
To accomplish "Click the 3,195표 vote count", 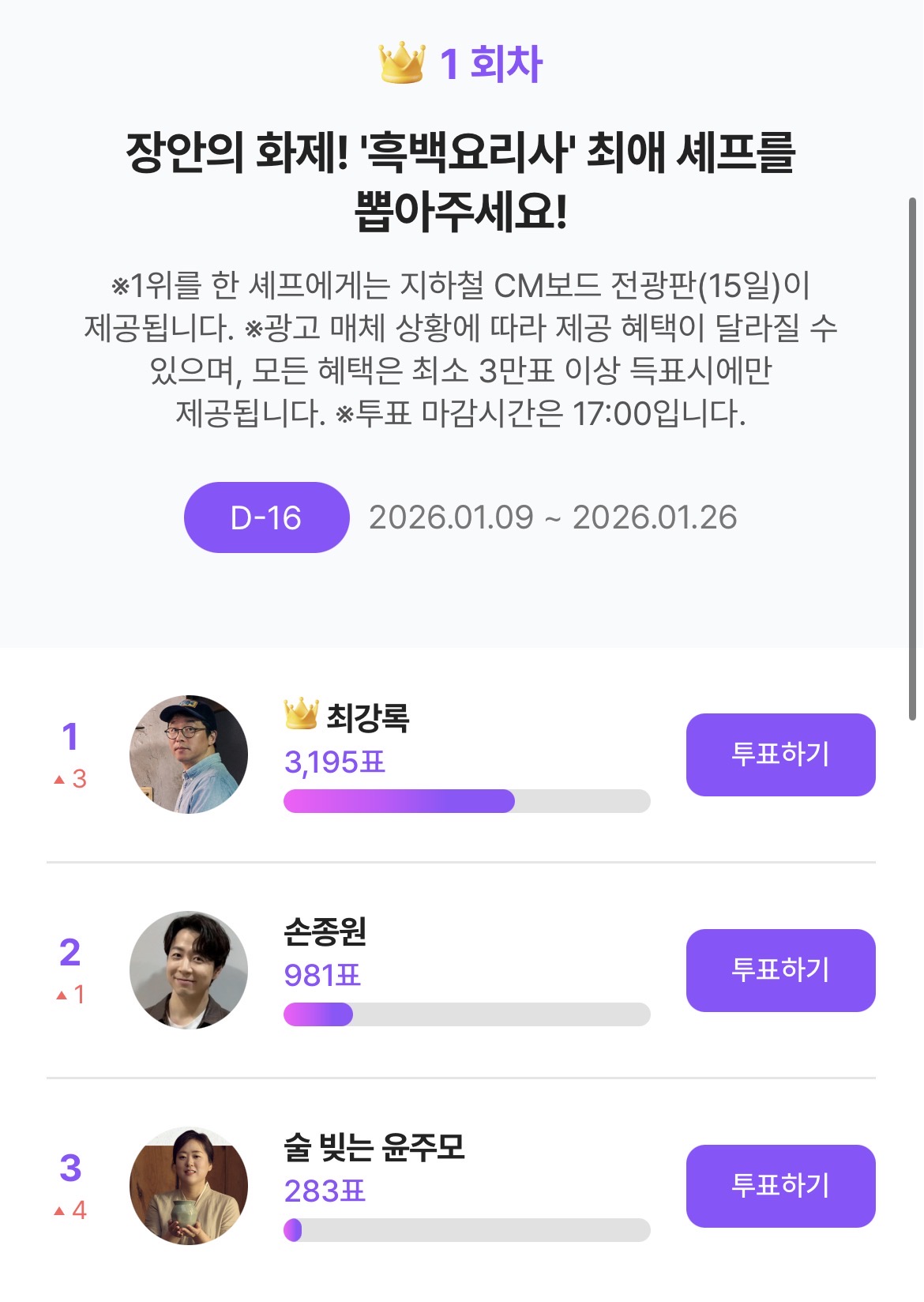I will pos(335,762).
